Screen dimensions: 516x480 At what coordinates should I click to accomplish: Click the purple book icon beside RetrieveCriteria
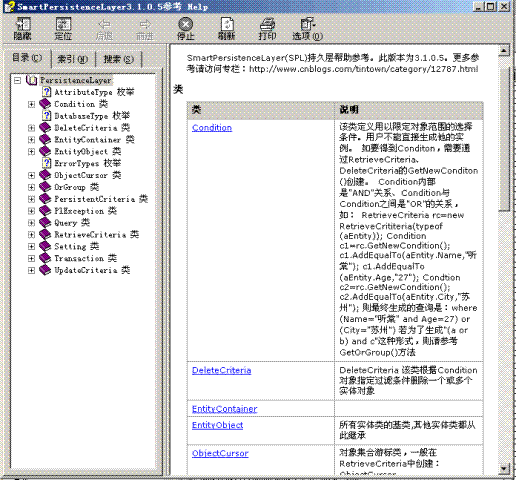coord(45,234)
